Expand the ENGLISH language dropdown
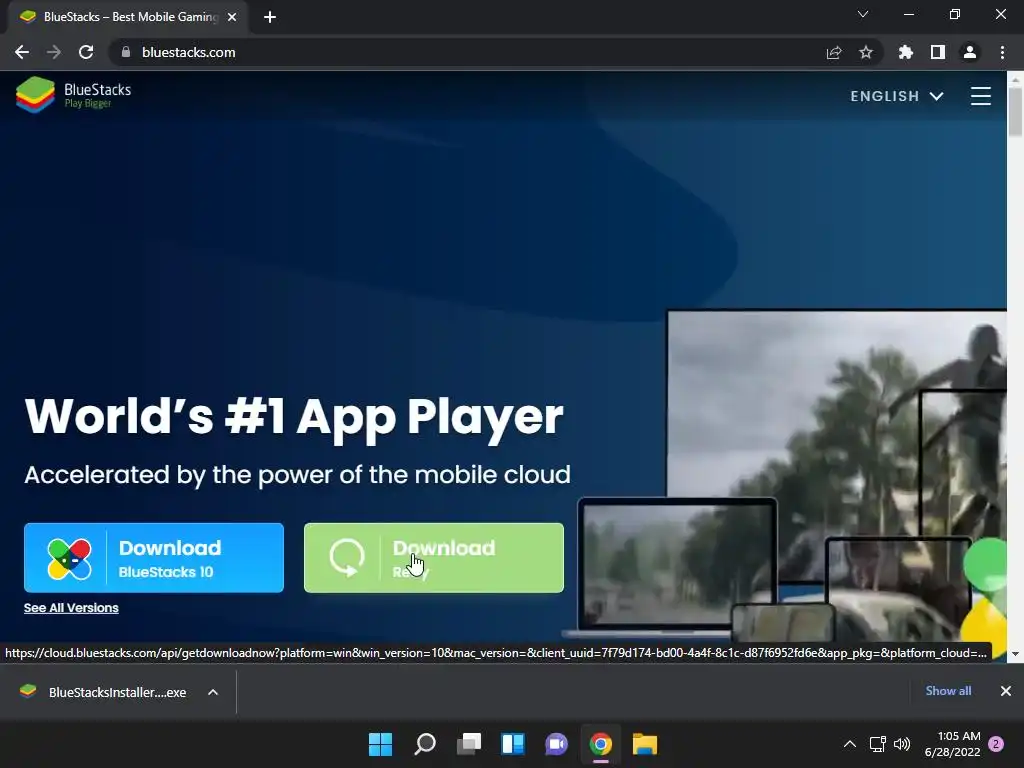 [897, 96]
